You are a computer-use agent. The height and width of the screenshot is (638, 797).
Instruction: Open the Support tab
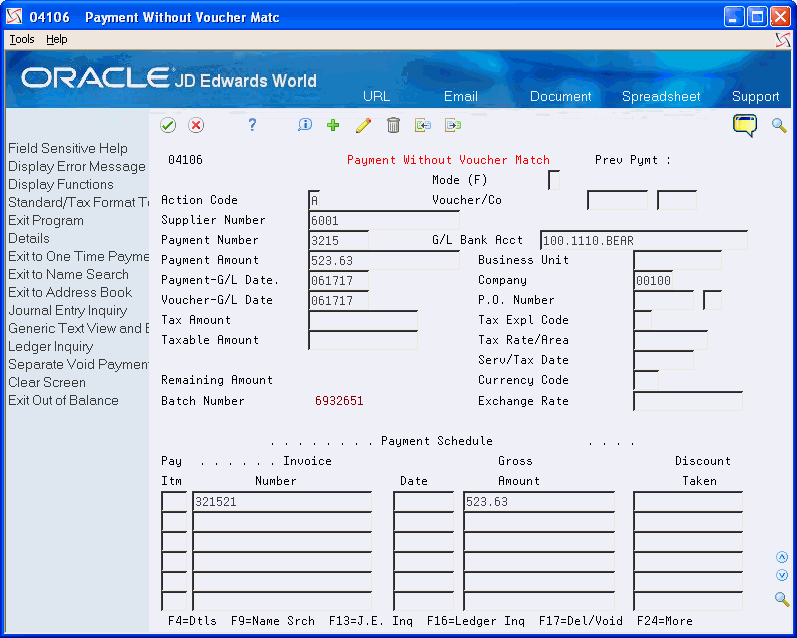pyautogui.click(x=755, y=97)
